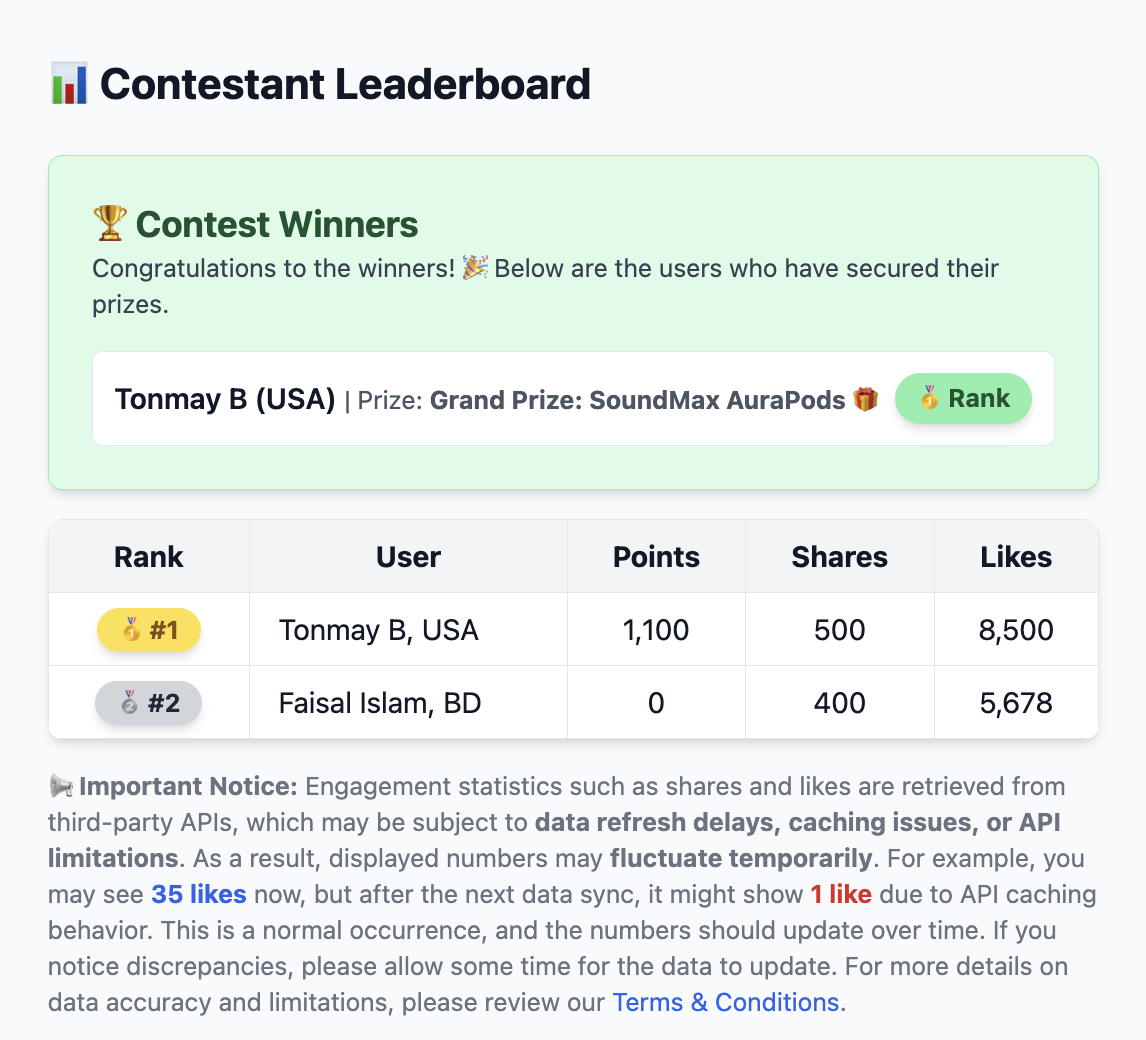Click the trophy icon next to Contest Winners

pyautogui.click(x=109, y=223)
